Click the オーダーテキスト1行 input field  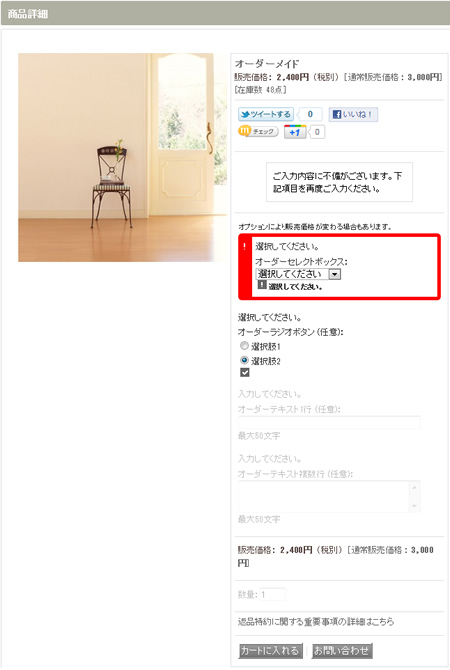point(329,423)
